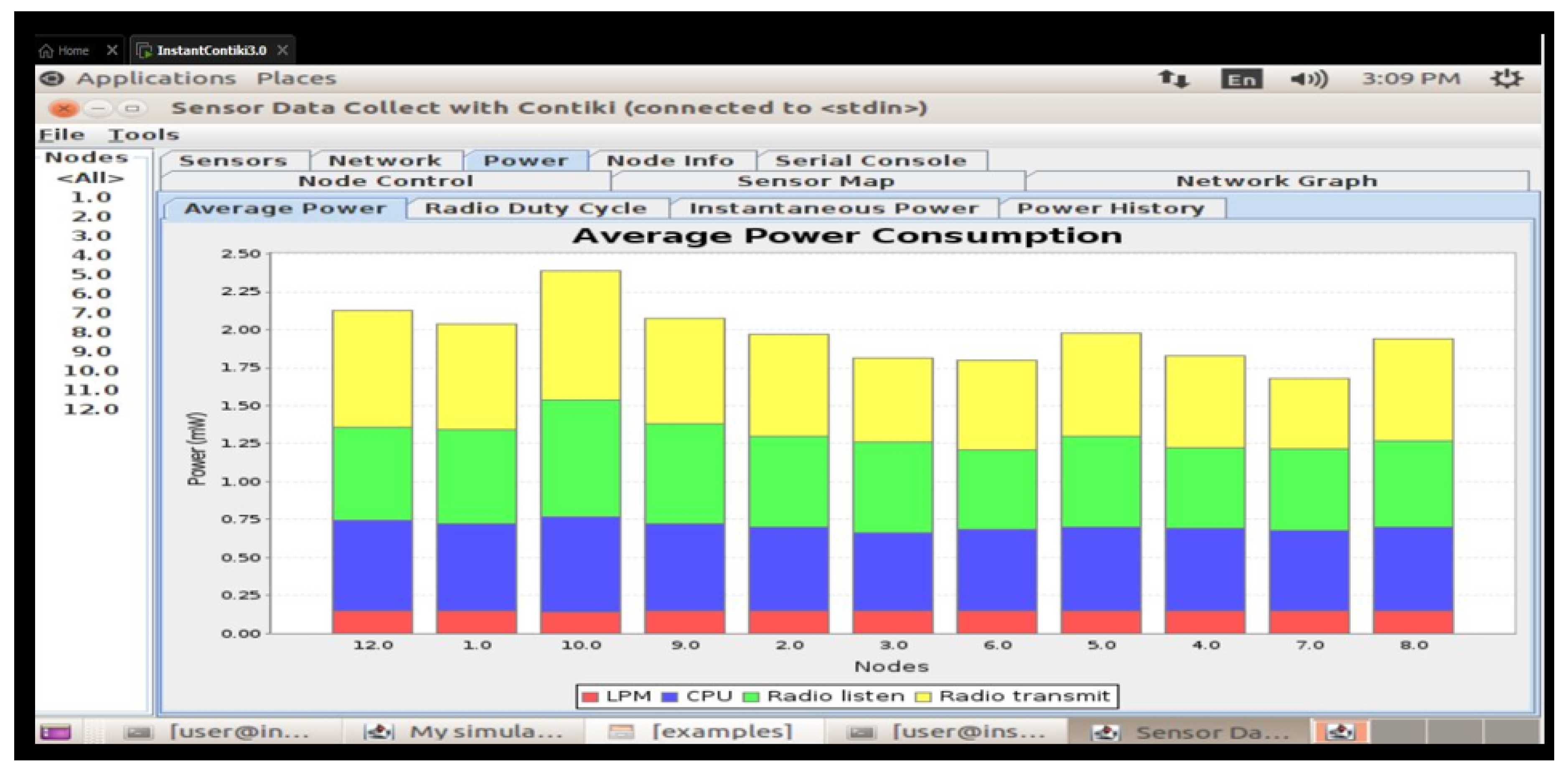This screenshot has width=1568, height=775.
Task: Select <All> in the Nodes list
Action: click(90, 178)
